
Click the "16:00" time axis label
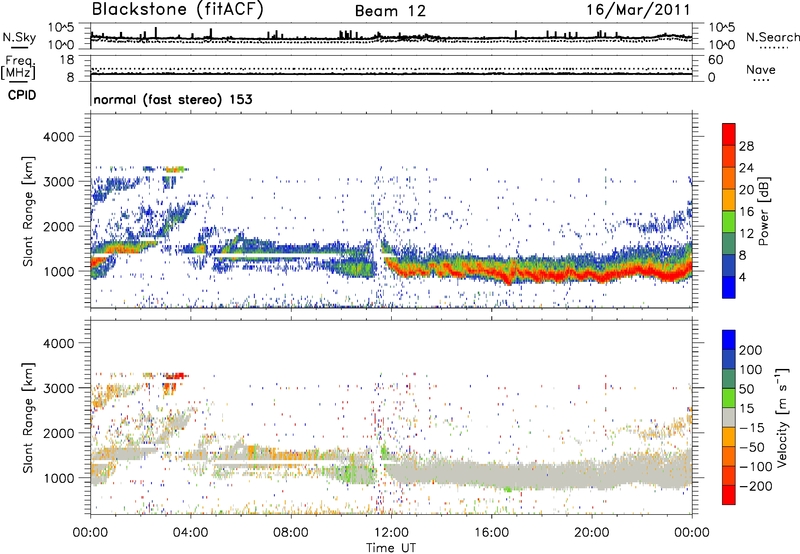491,533
